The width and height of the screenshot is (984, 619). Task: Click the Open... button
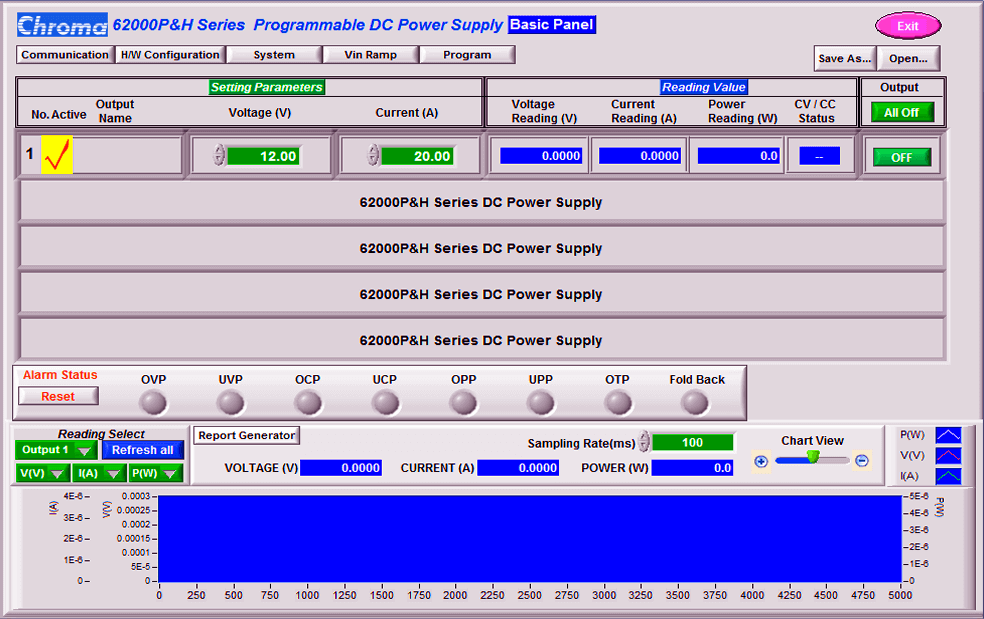click(908, 58)
